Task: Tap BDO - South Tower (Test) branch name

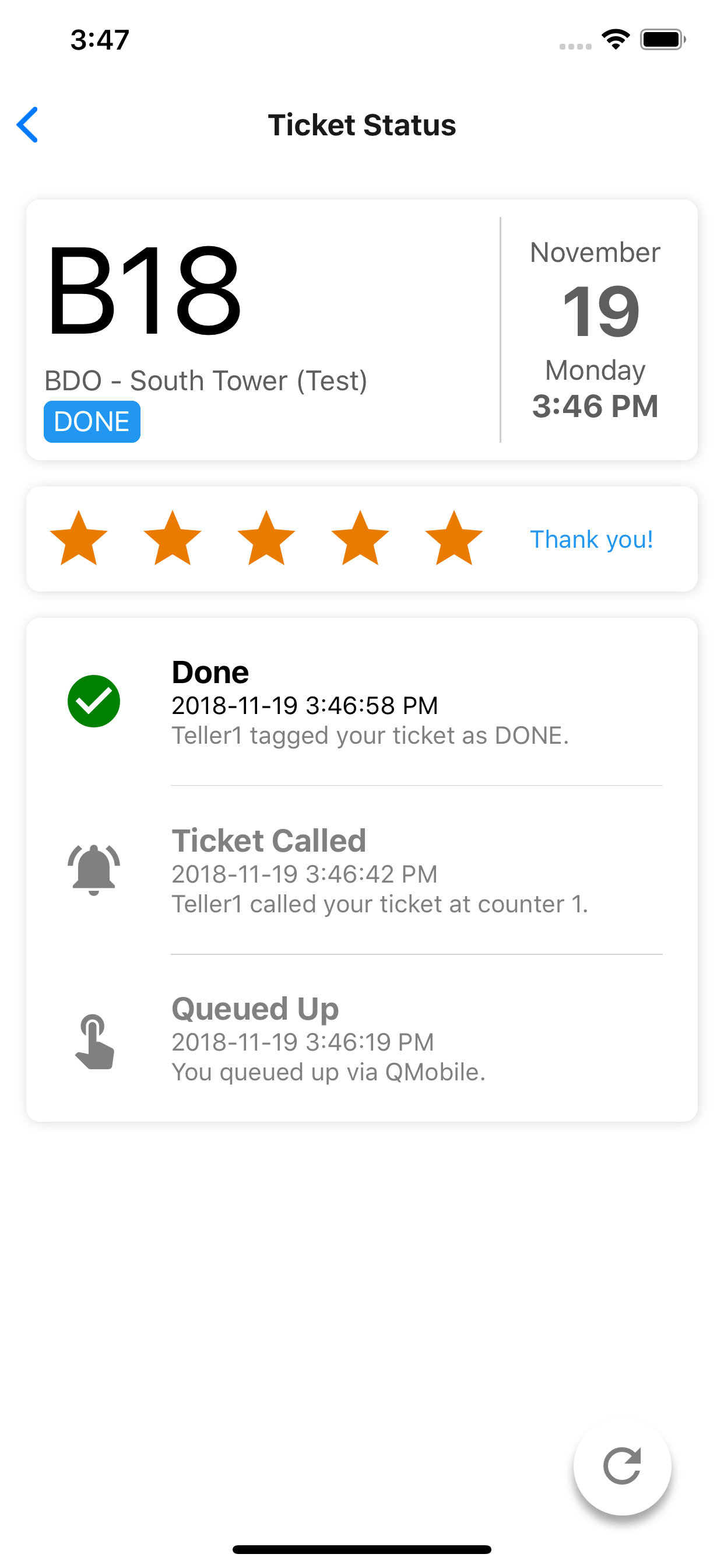Action: (206, 381)
